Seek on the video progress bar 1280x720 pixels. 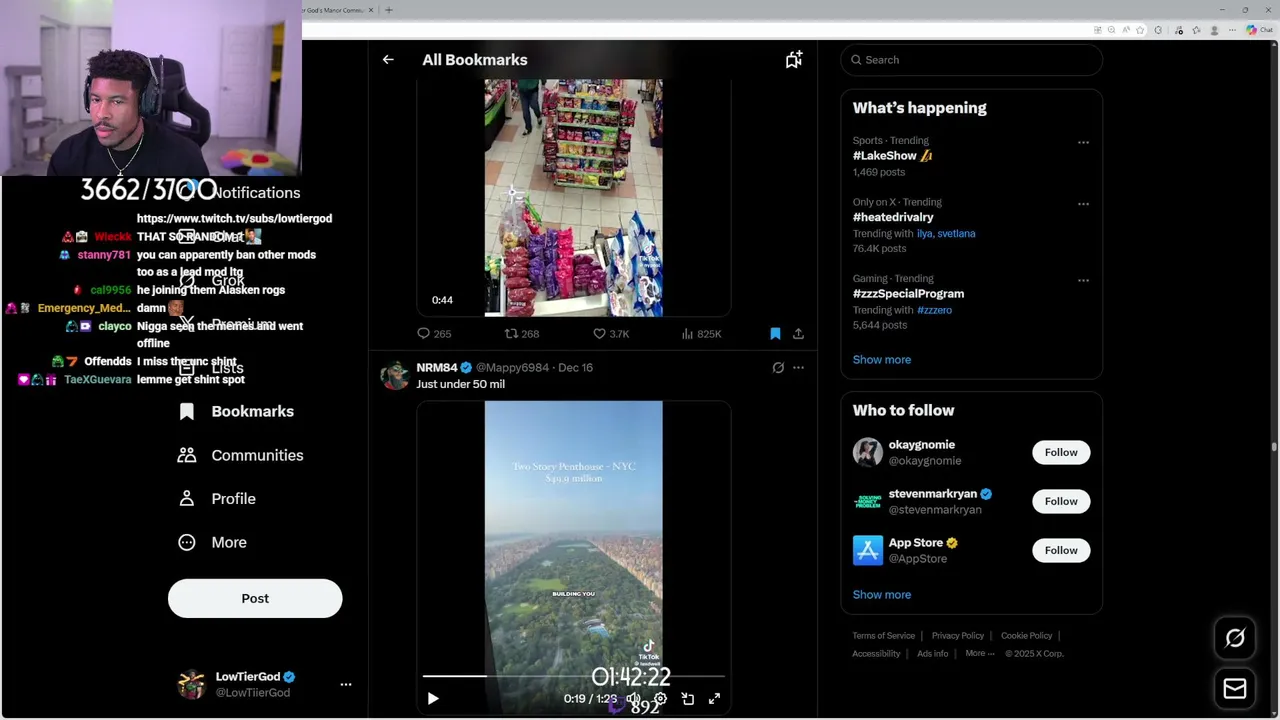pyautogui.click(x=573, y=677)
